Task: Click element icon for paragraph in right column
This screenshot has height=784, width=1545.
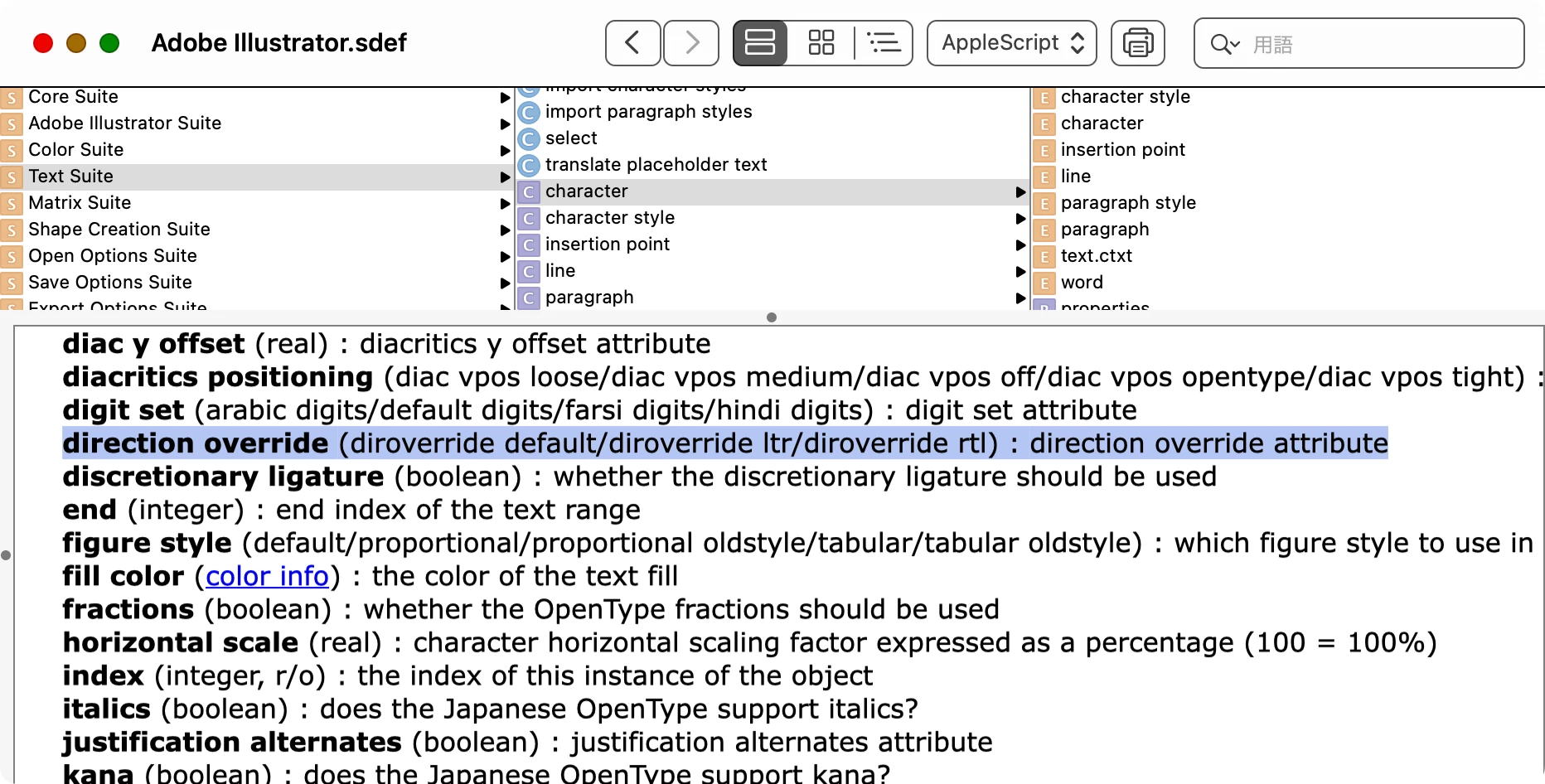Action: tap(1044, 230)
